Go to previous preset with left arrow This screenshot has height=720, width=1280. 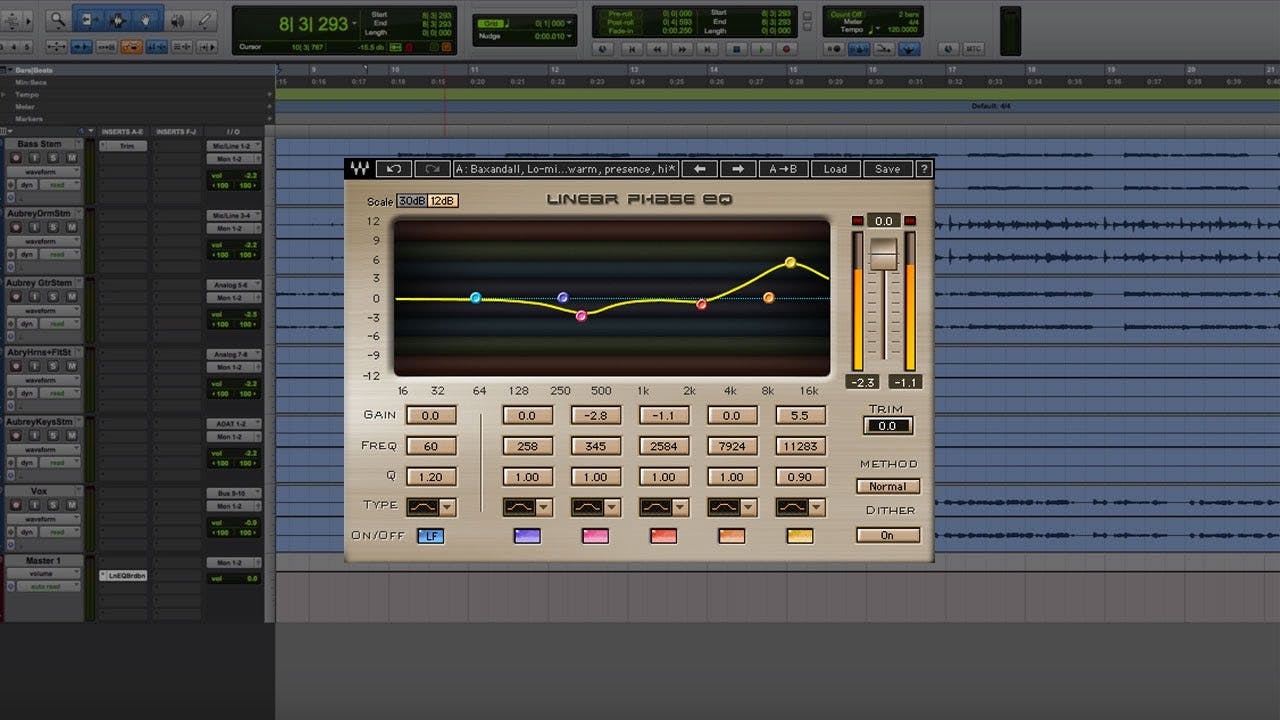point(701,169)
